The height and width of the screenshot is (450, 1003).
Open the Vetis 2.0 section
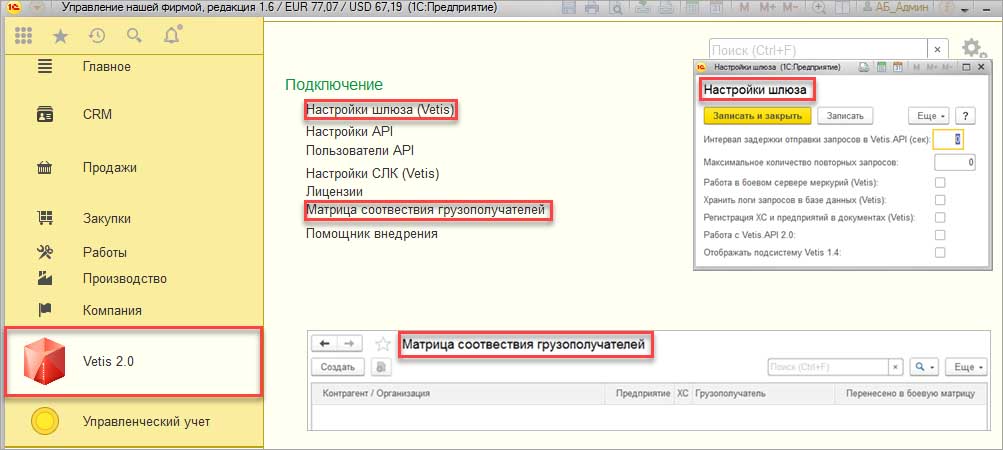133,361
